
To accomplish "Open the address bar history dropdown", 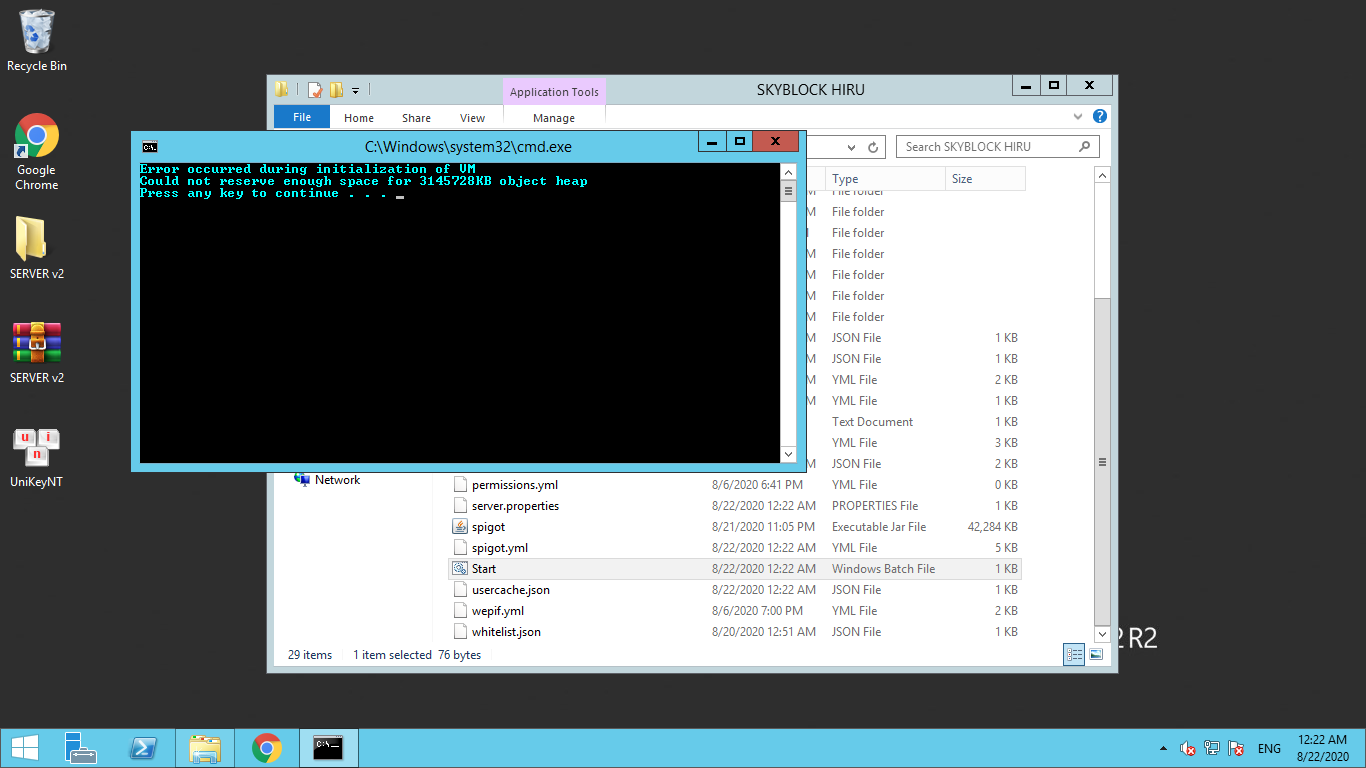I will pyautogui.click(x=851, y=147).
